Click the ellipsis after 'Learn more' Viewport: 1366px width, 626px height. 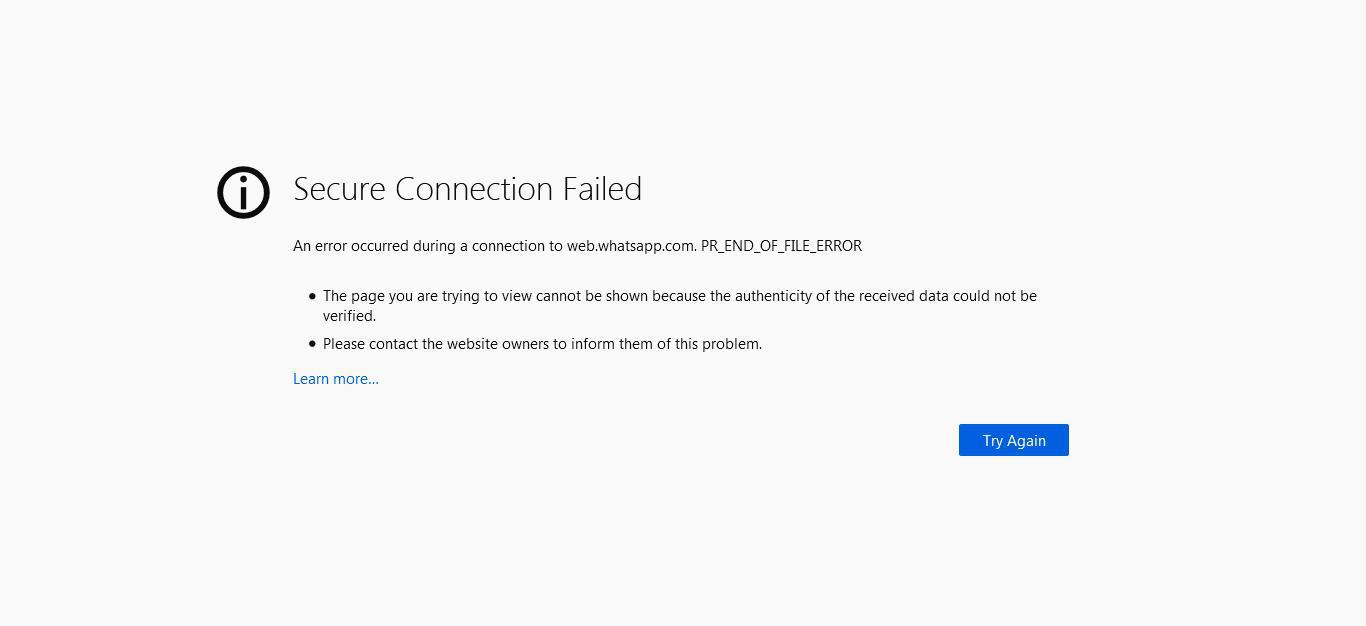pyautogui.click(x=373, y=379)
